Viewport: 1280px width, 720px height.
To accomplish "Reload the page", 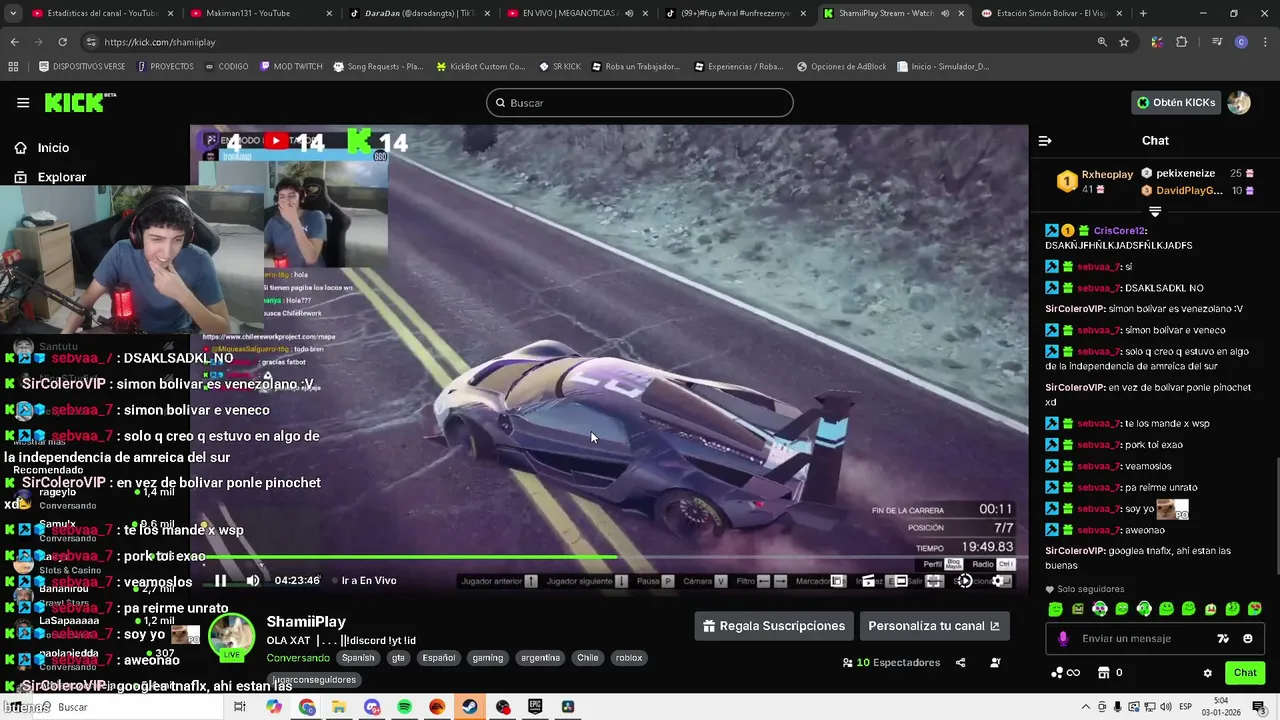I will (62, 42).
